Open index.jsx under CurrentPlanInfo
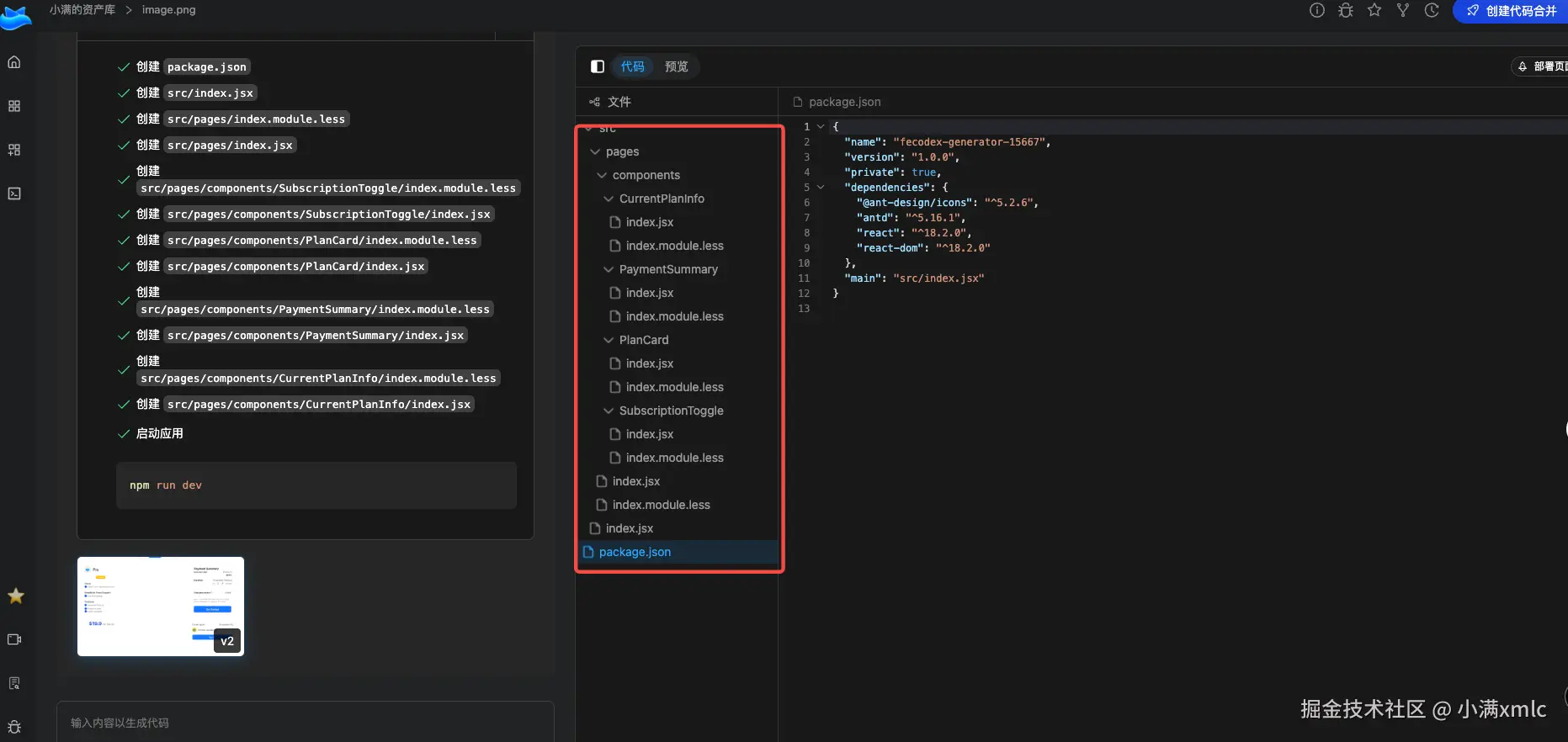 pyautogui.click(x=649, y=222)
